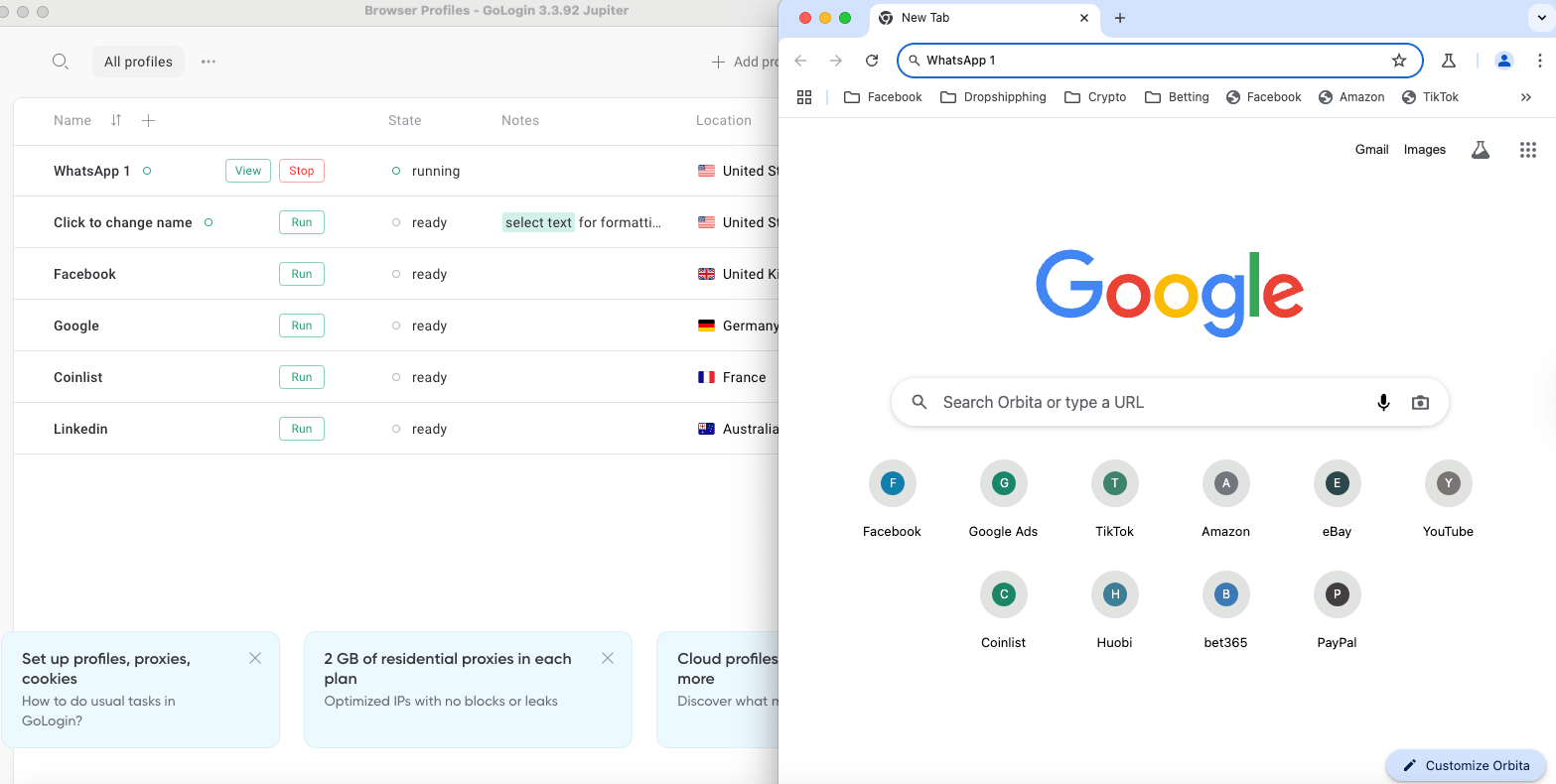
Task: Open the search icon in GoLogin
Action: [x=61, y=62]
